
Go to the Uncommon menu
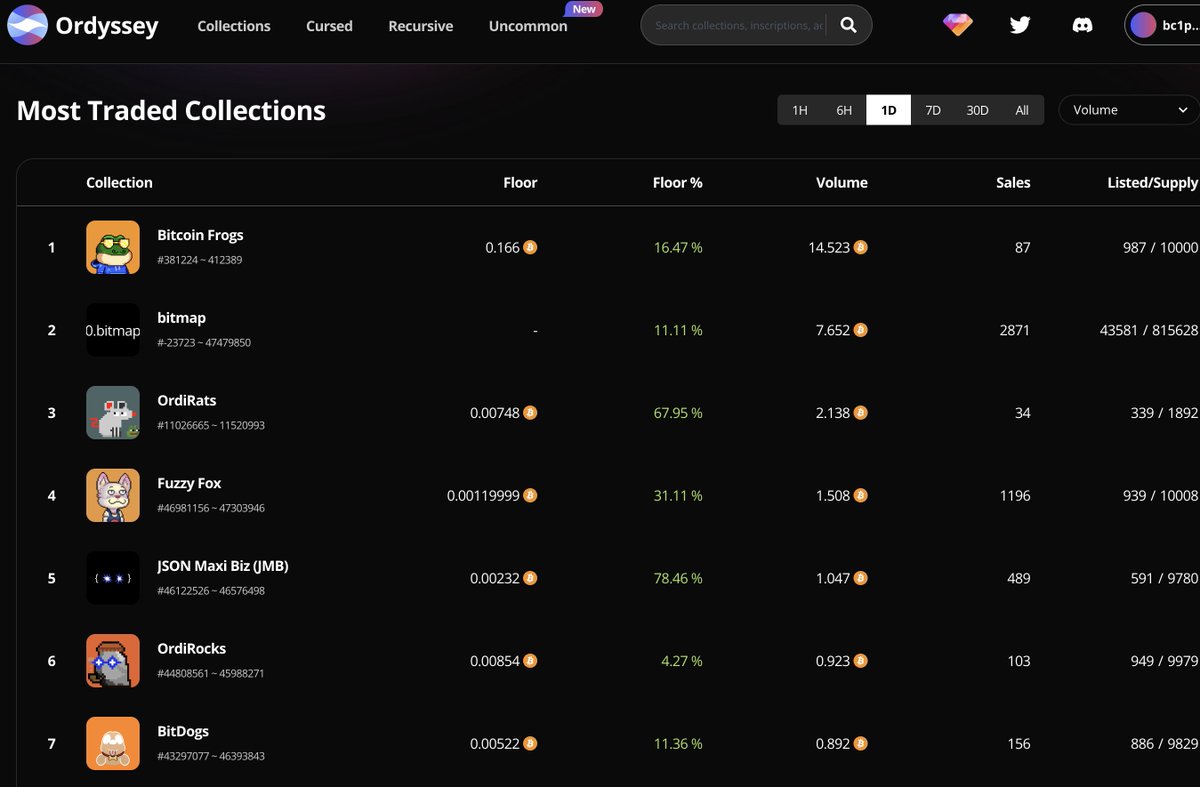(x=528, y=26)
